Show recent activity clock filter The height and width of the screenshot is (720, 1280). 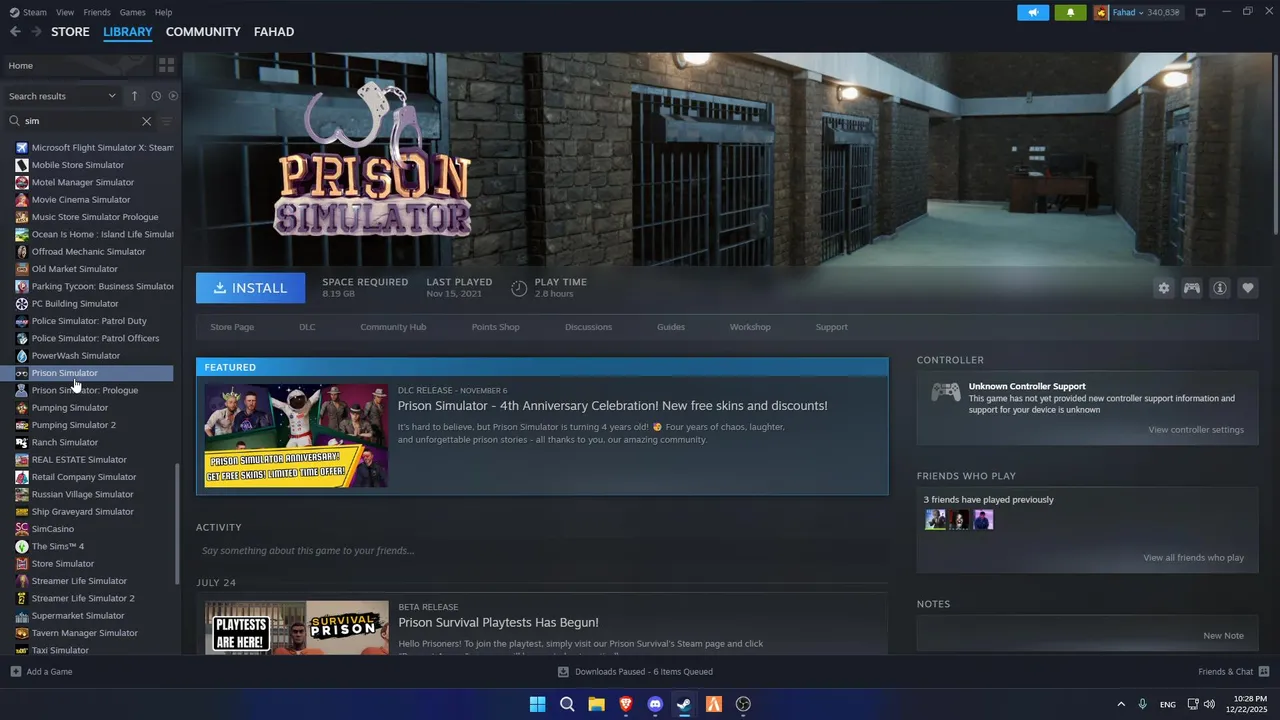click(x=156, y=96)
